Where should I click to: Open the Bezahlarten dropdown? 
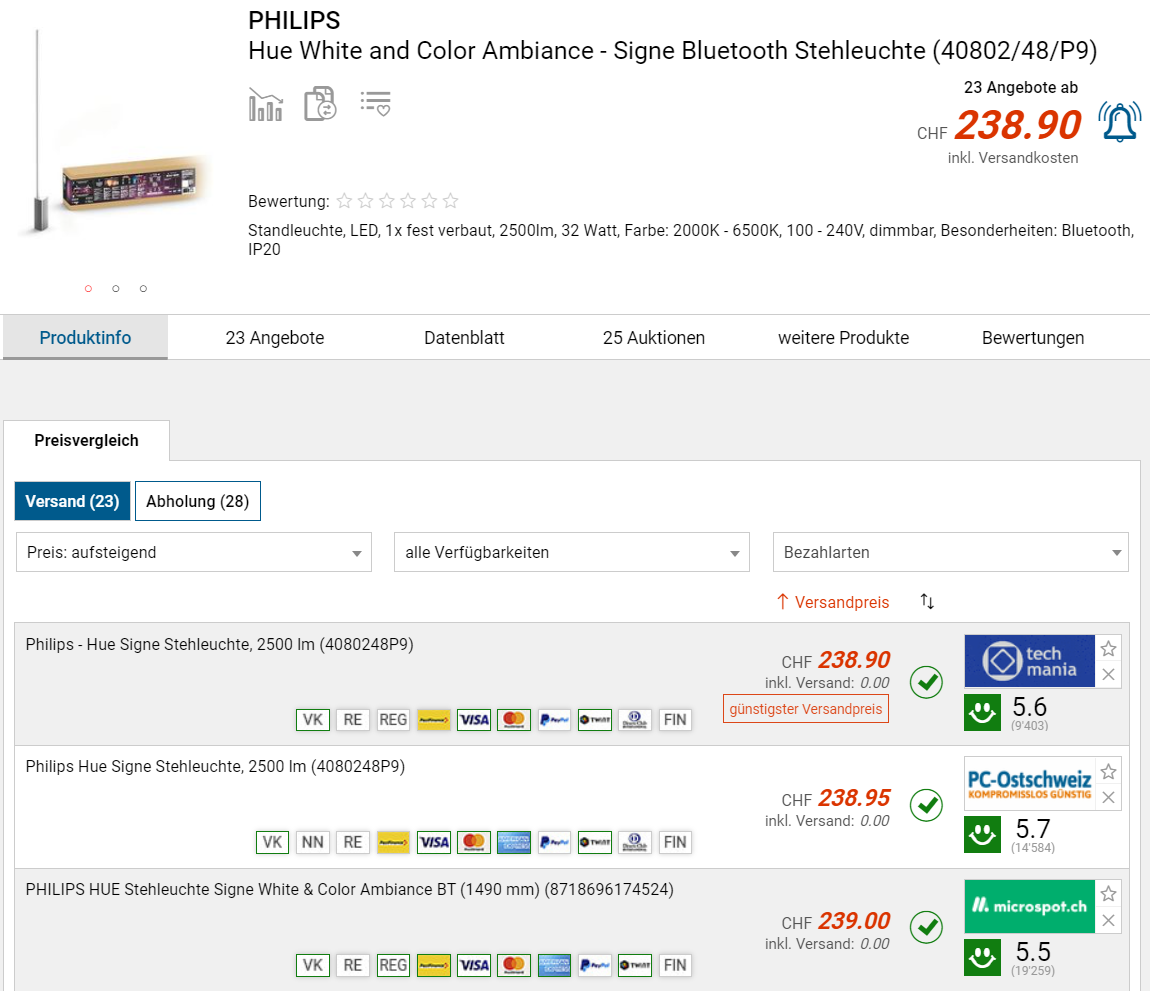pyautogui.click(x=950, y=552)
